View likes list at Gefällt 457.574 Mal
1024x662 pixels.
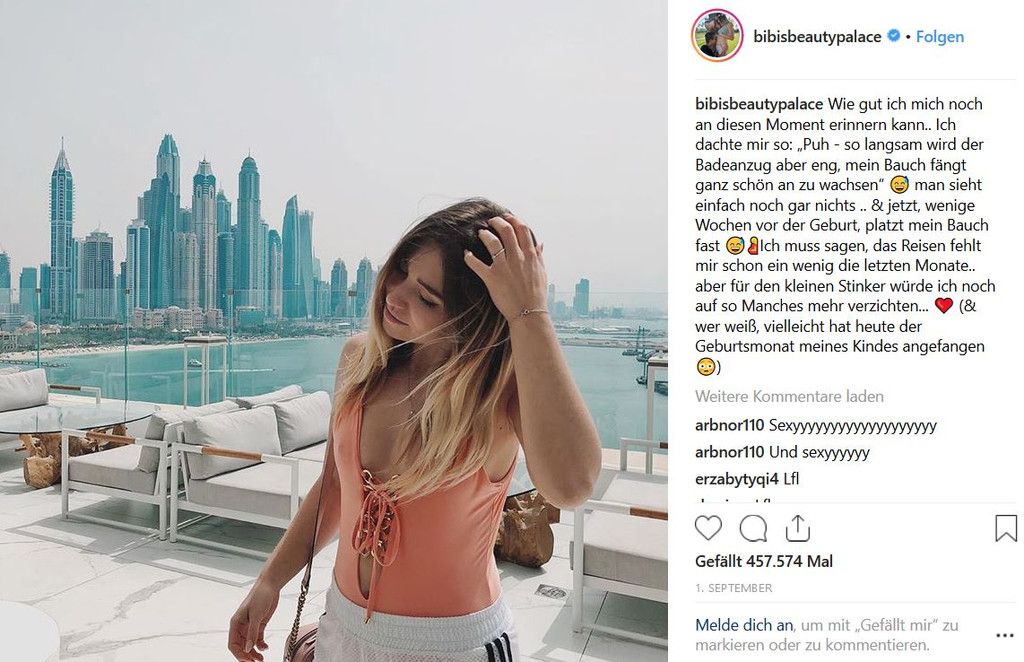click(763, 561)
